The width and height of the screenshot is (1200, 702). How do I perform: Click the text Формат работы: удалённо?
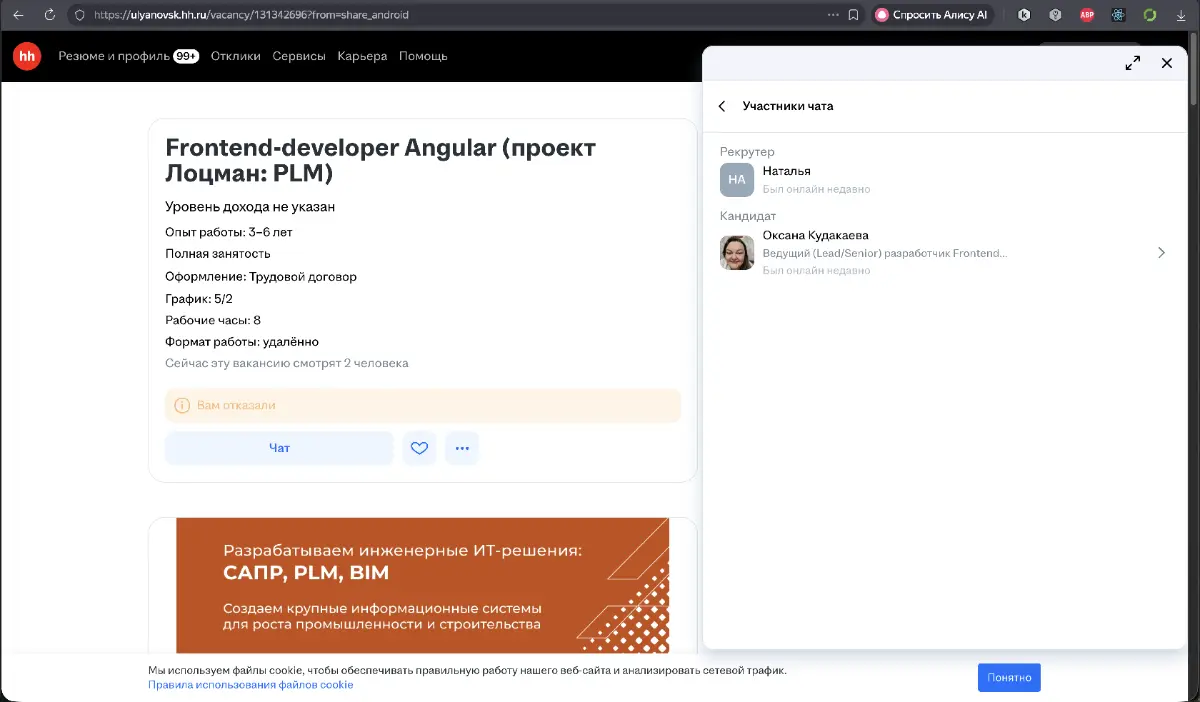(242, 341)
